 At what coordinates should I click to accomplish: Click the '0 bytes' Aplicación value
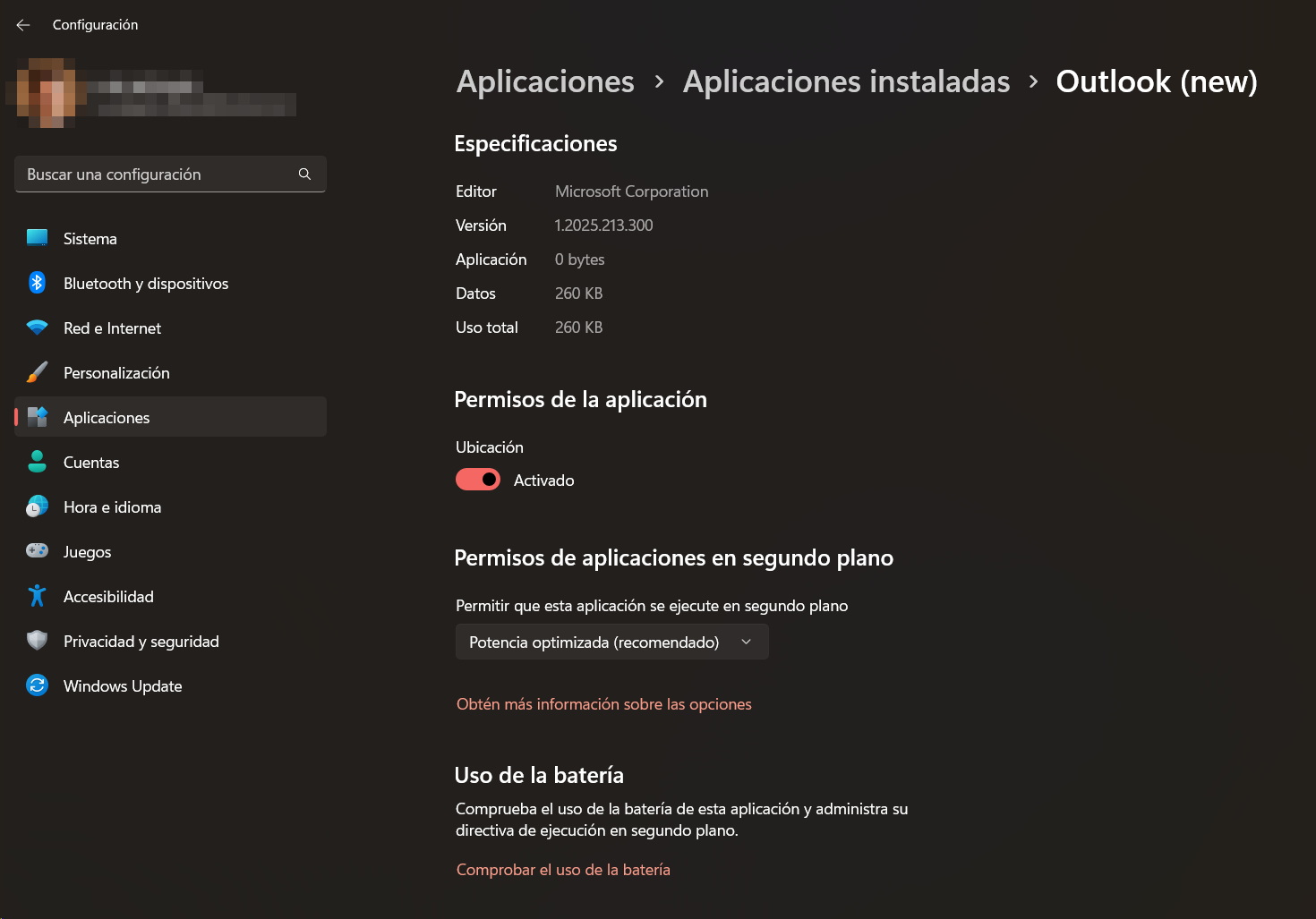pos(579,260)
